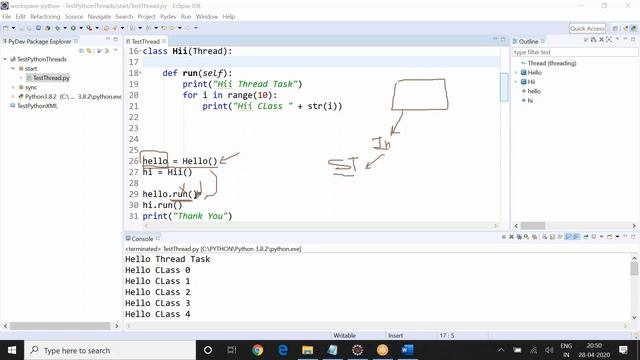Click Remove Launch X icon in Console toolbar
The height and width of the screenshot is (360, 640).
(511, 237)
